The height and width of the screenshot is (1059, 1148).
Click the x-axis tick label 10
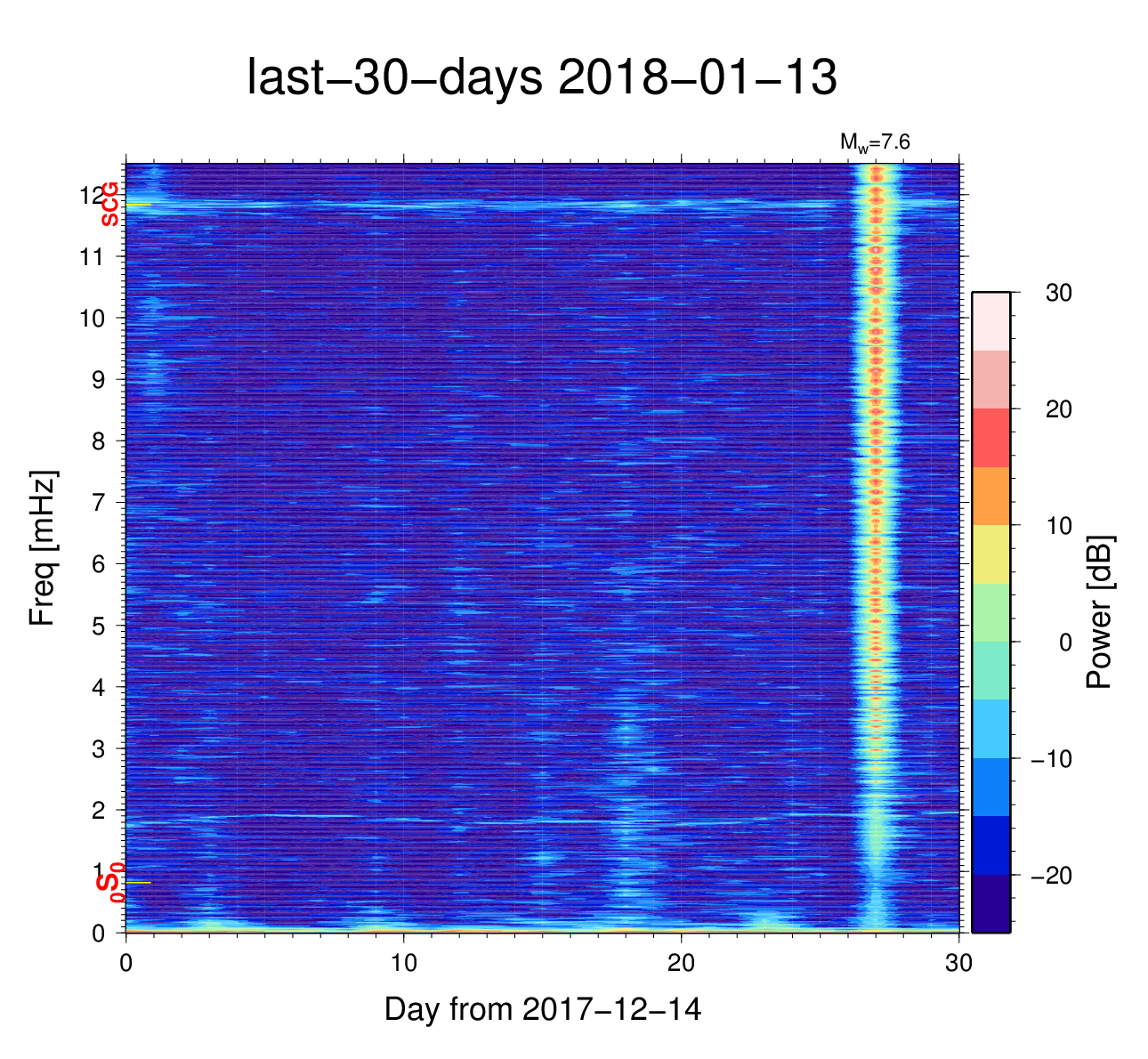(x=403, y=964)
